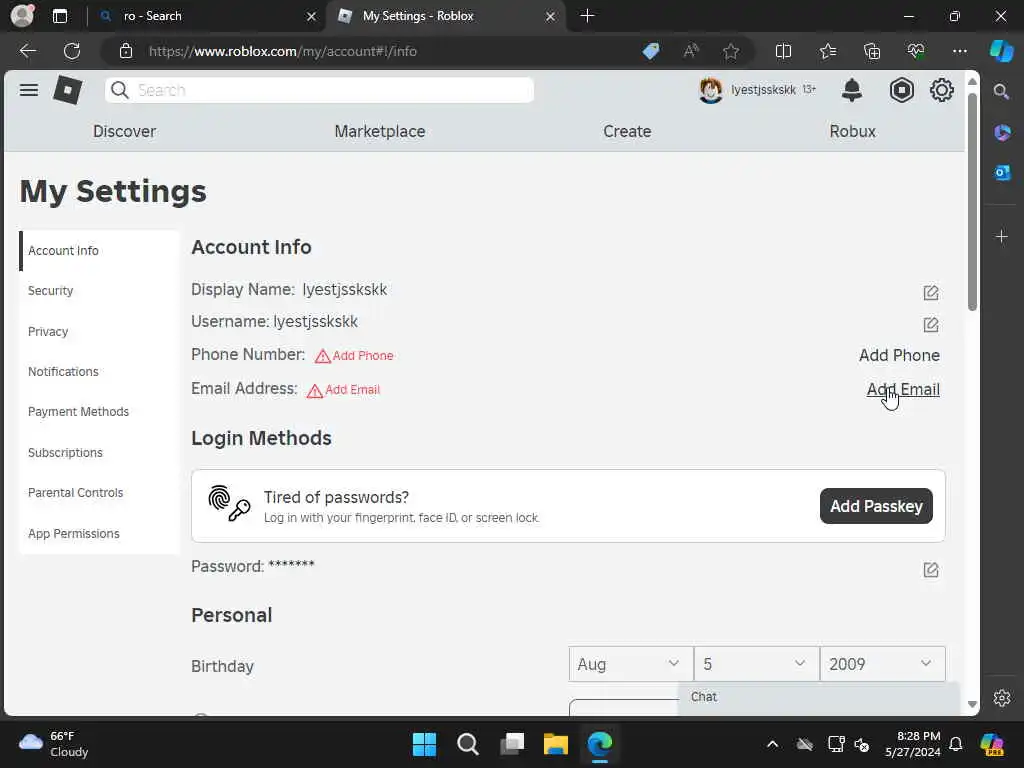Focus the Roblox search field

319,90
